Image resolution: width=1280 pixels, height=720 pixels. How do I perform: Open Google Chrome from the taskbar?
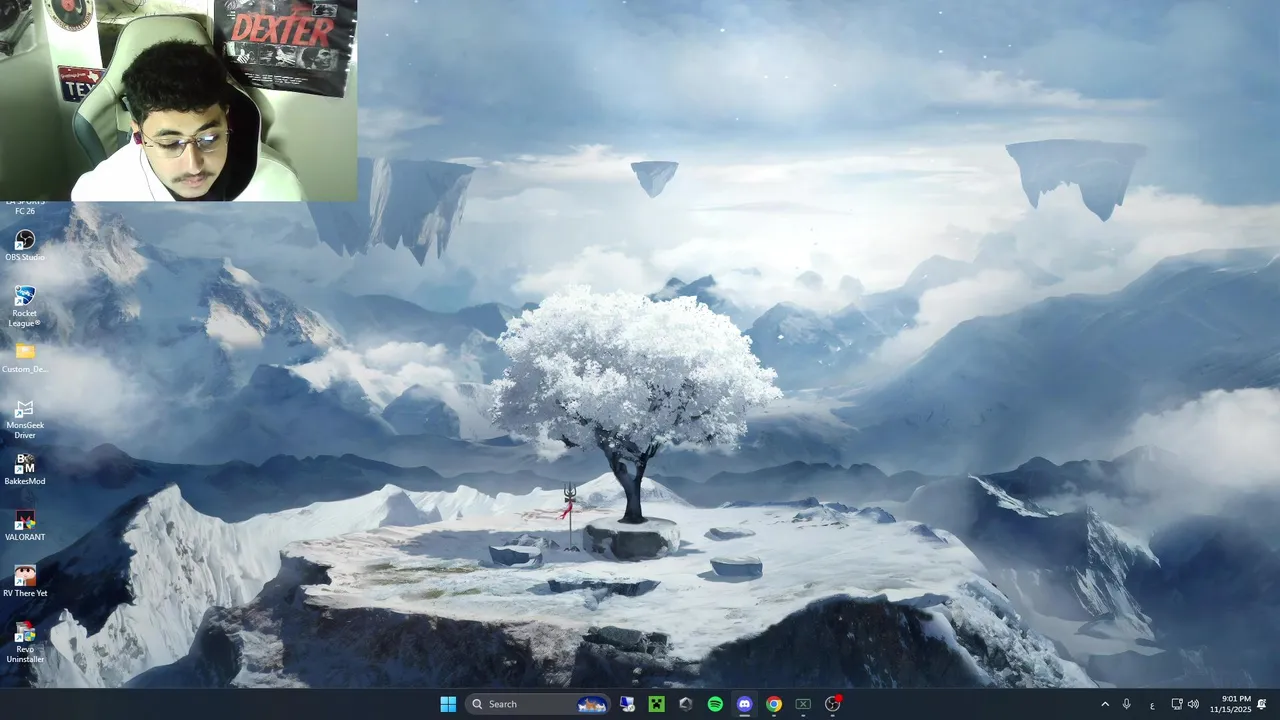point(774,704)
